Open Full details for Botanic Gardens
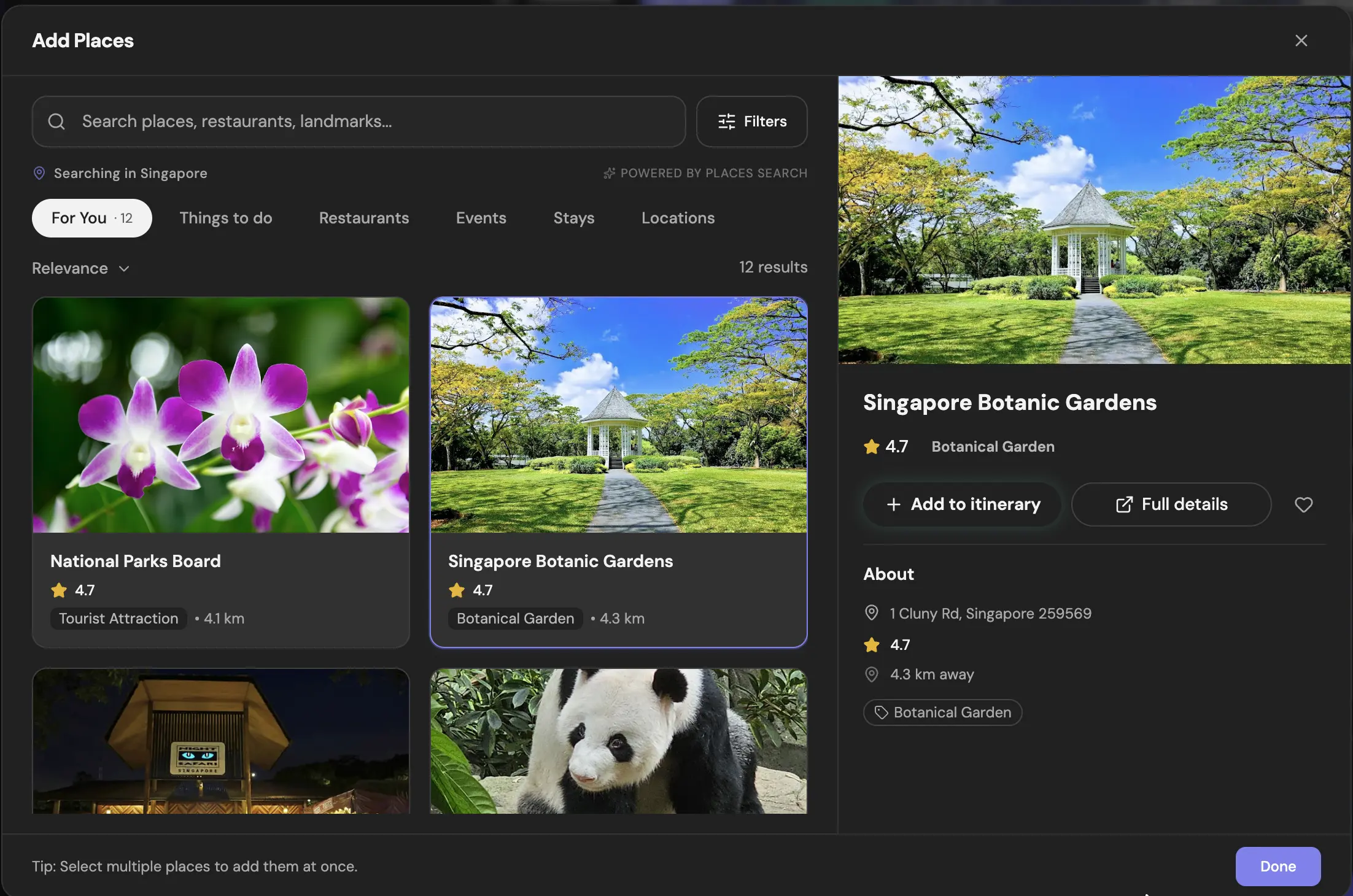This screenshot has height=896, width=1353. (x=1171, y=504)
